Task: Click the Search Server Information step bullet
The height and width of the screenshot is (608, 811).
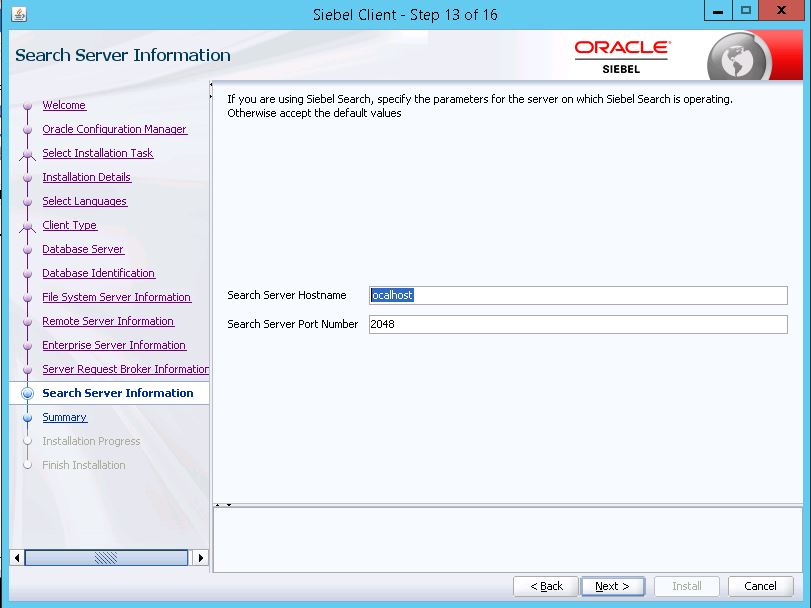Action: (27, 394)
